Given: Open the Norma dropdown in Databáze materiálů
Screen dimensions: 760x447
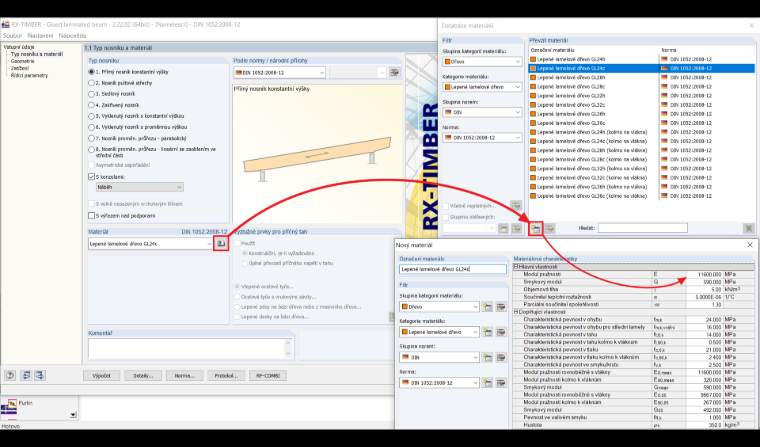Looking at the screenshot, I should (482, 138).
